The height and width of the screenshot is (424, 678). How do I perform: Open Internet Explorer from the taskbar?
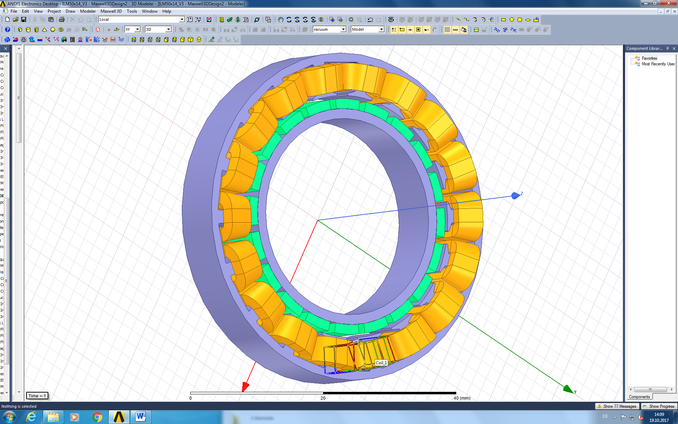tap(31, 417)
